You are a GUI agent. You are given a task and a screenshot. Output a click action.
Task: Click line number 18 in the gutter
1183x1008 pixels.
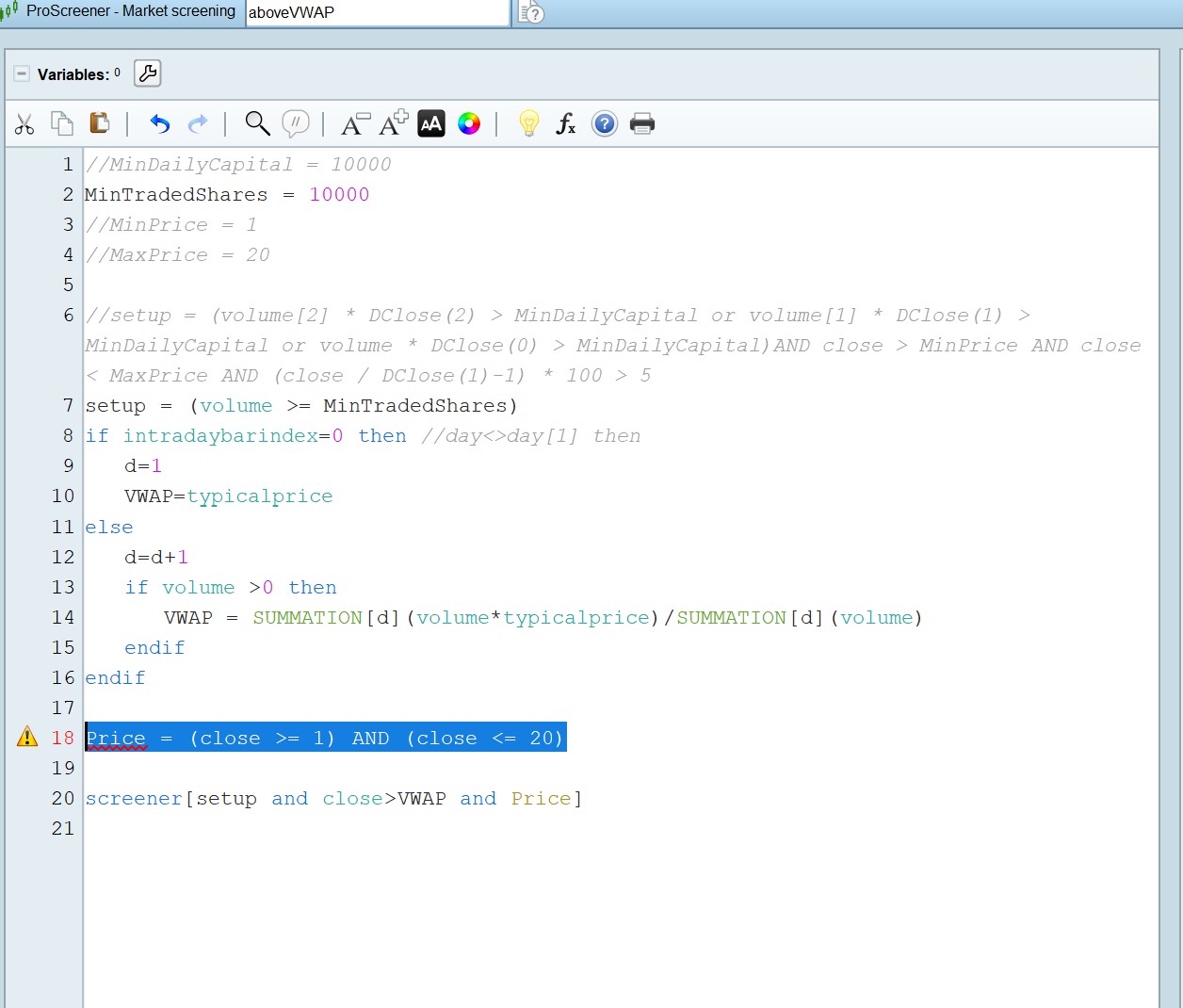click(62, 738)
